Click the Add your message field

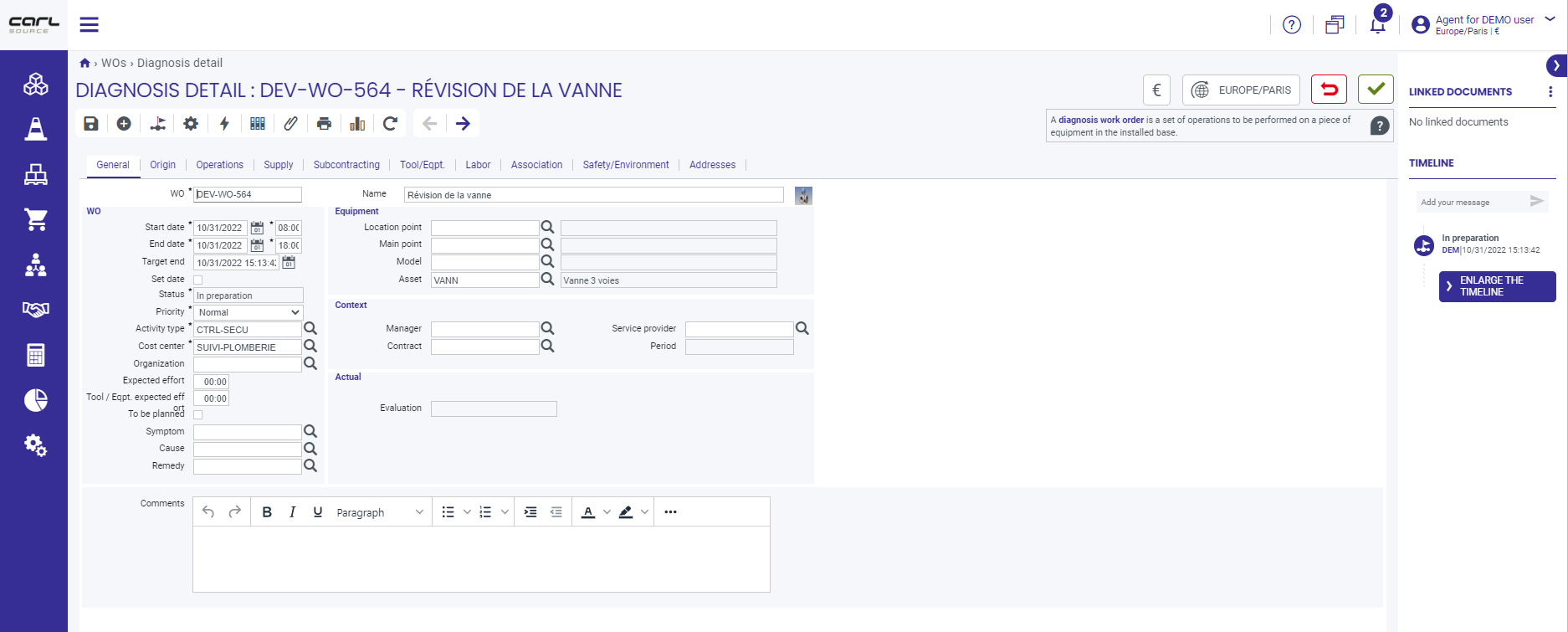click(x=1472, y=202)
